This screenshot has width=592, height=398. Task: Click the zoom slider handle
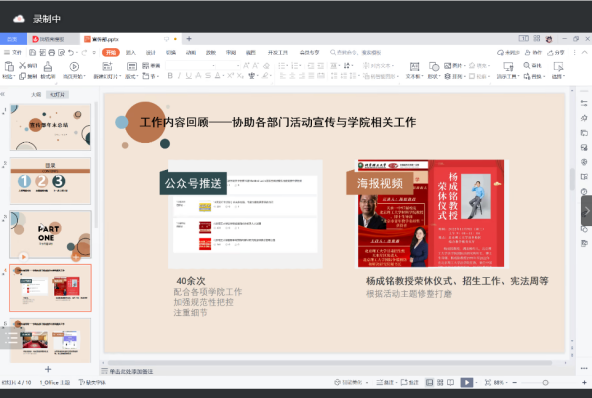coord(546,383)
